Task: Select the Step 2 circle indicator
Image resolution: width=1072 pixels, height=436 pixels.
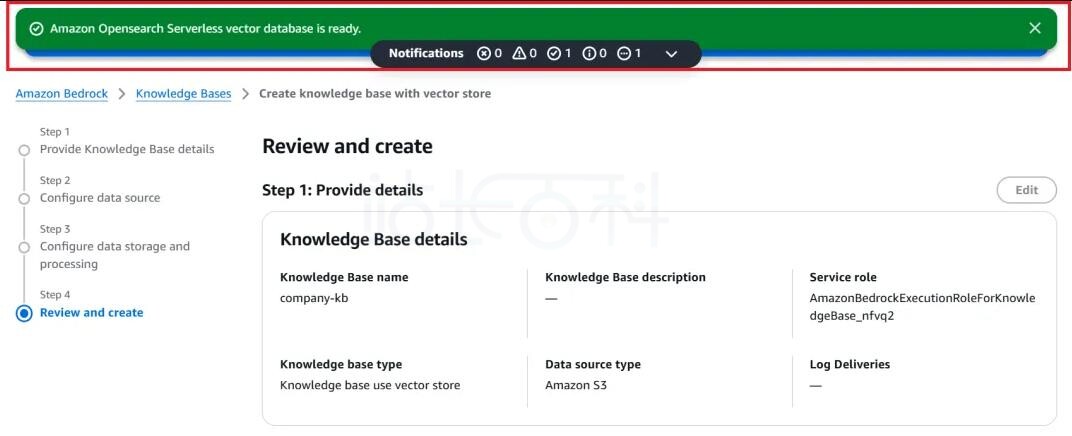Action: pos(24,199)
